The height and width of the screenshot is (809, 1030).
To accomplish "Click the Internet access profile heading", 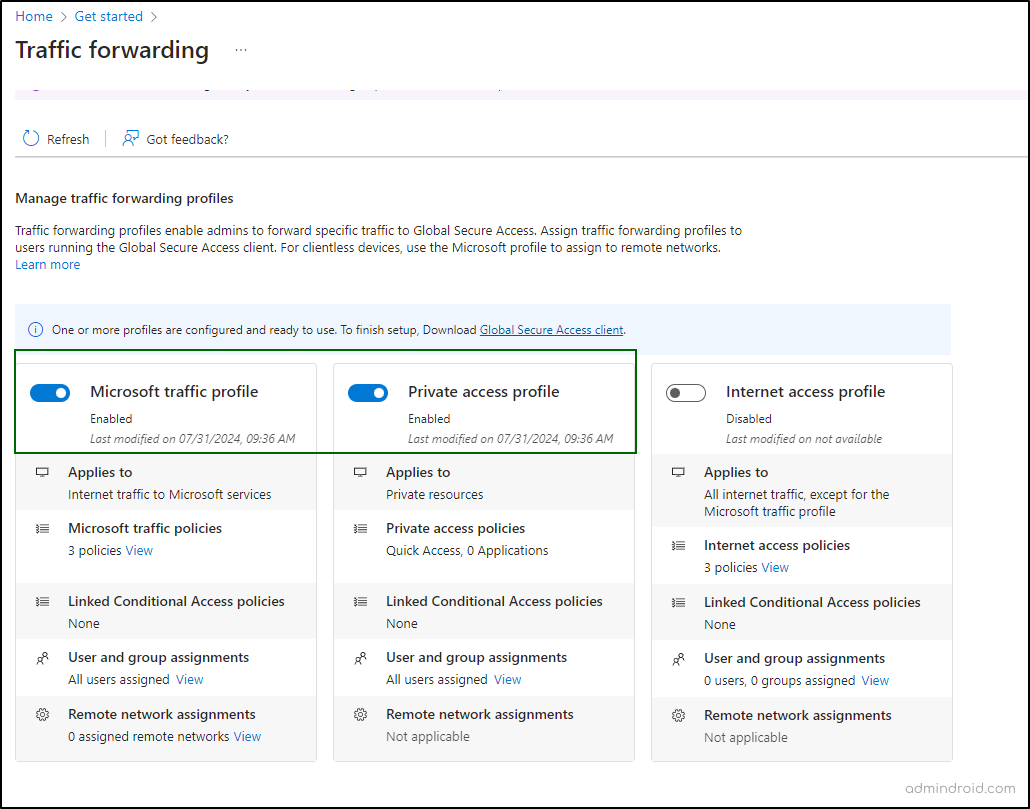I will (x=805, y=391).
